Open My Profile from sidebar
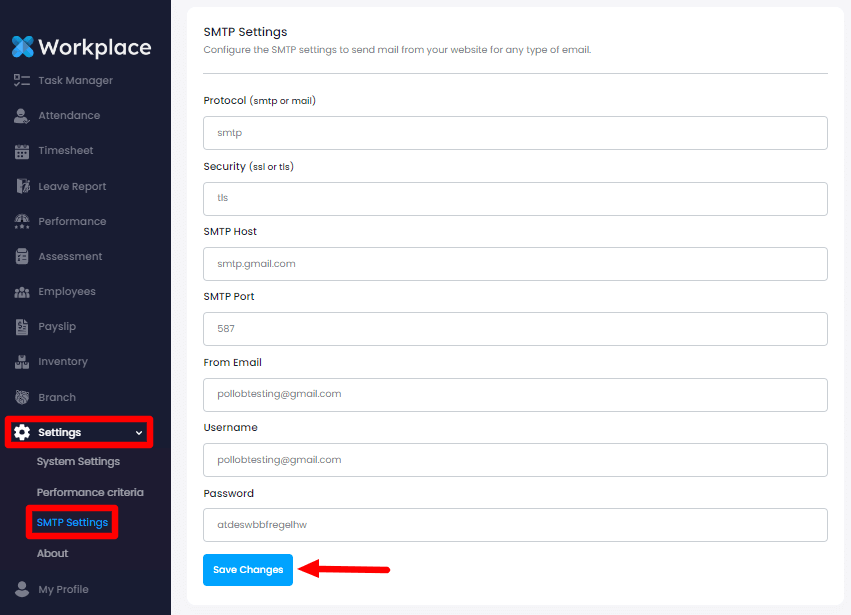 click(63, 589)
